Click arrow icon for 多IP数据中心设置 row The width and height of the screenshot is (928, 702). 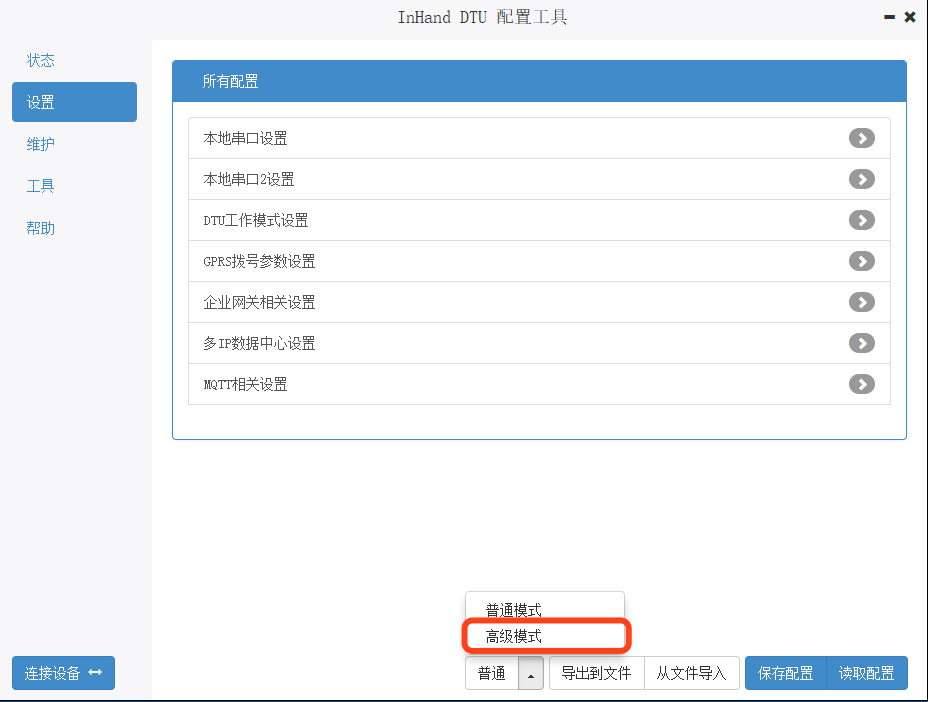(861, 343)
